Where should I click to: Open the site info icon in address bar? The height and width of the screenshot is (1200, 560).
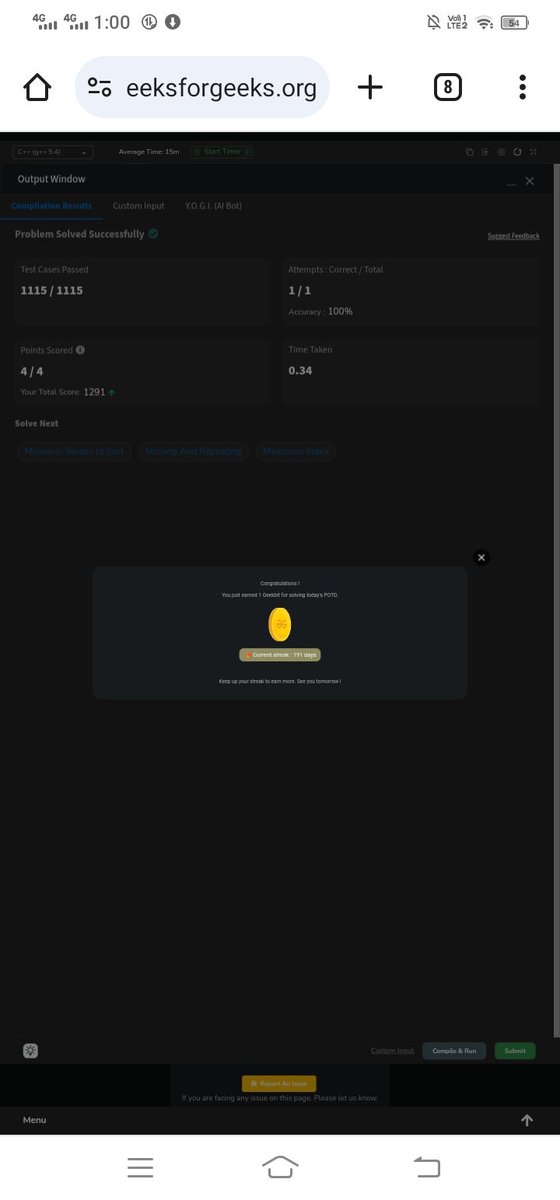pos(99,88)
